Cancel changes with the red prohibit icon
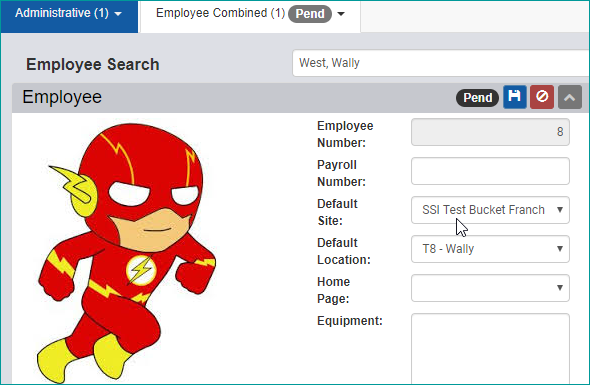The width and height of the screenshot is (590, 385). coord(542,97)
